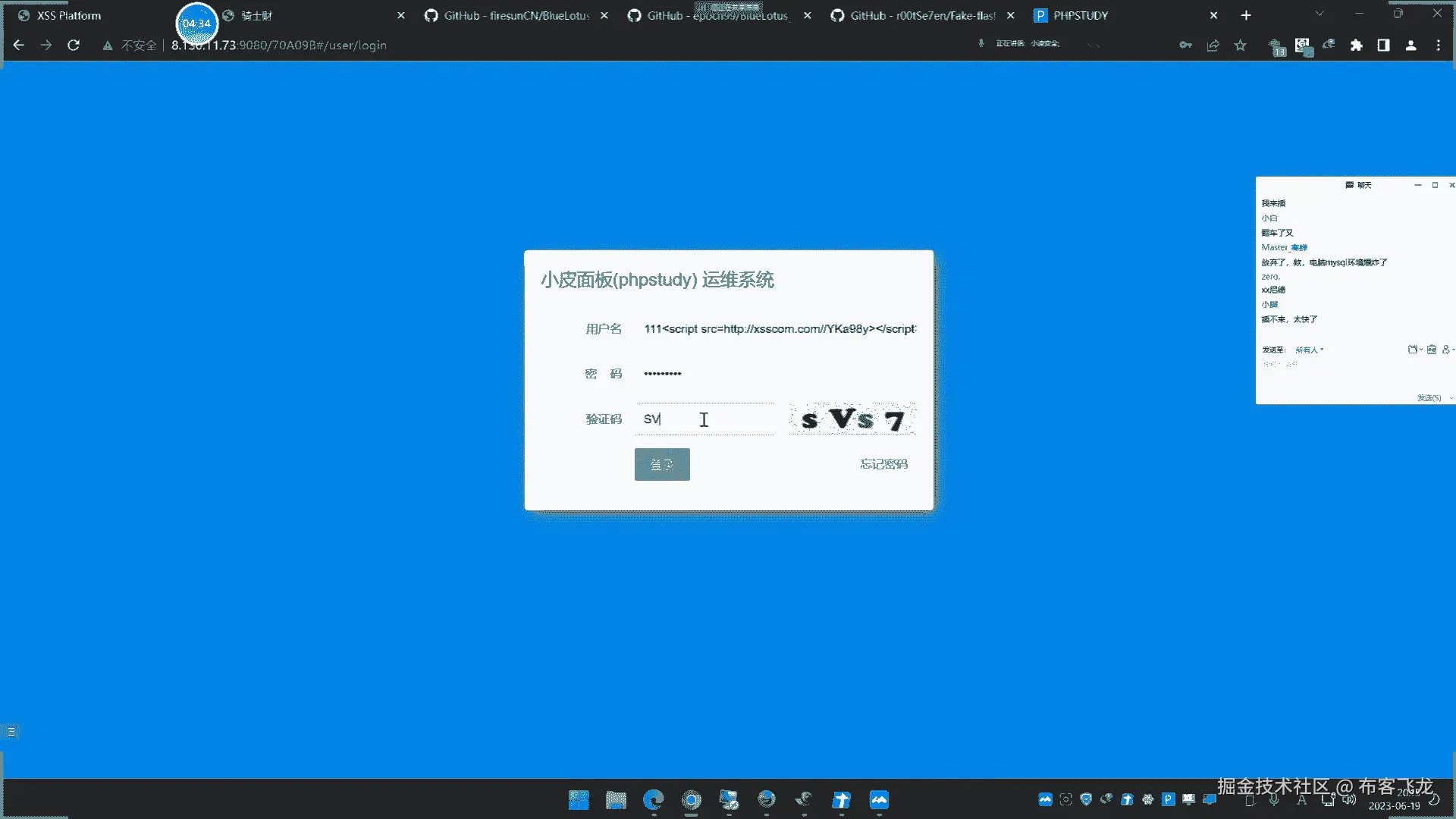Click the share page icon

click(x=1213, y=45)
